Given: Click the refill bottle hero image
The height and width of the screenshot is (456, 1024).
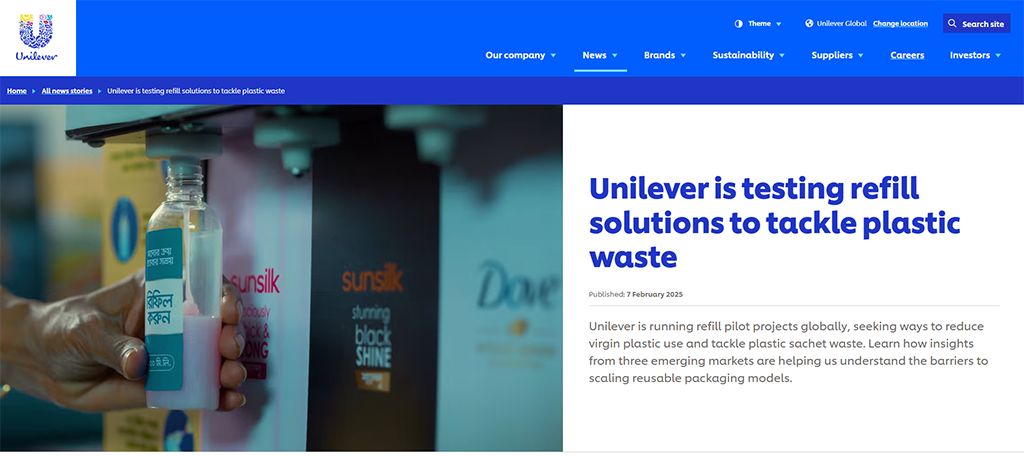Looking at the screenshot, I should point(281,278).
